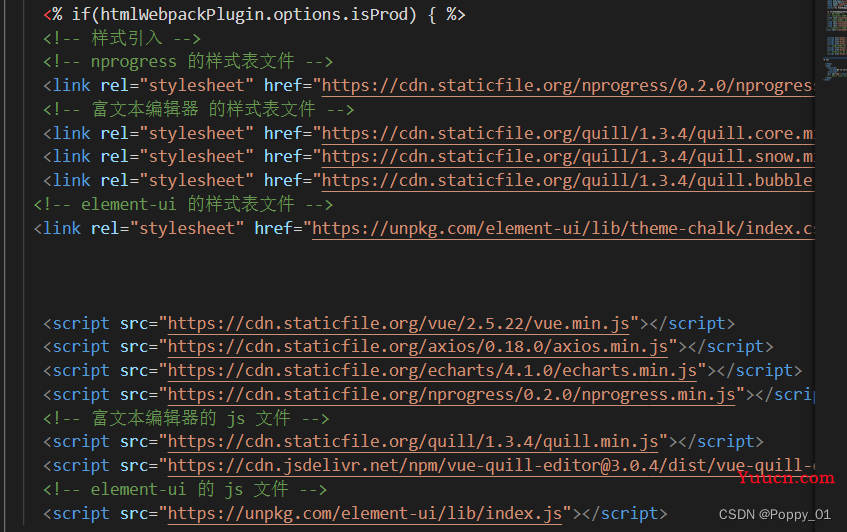The width and height of the screenshot is (847, 532).
Task: Open the axios.min.js script URL
Action: (418, 347)
